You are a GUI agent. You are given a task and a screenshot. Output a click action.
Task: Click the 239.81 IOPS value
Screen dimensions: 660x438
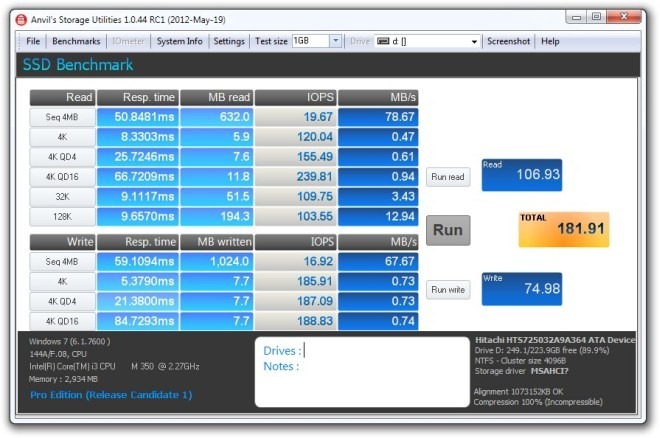[x=295, y=177]
